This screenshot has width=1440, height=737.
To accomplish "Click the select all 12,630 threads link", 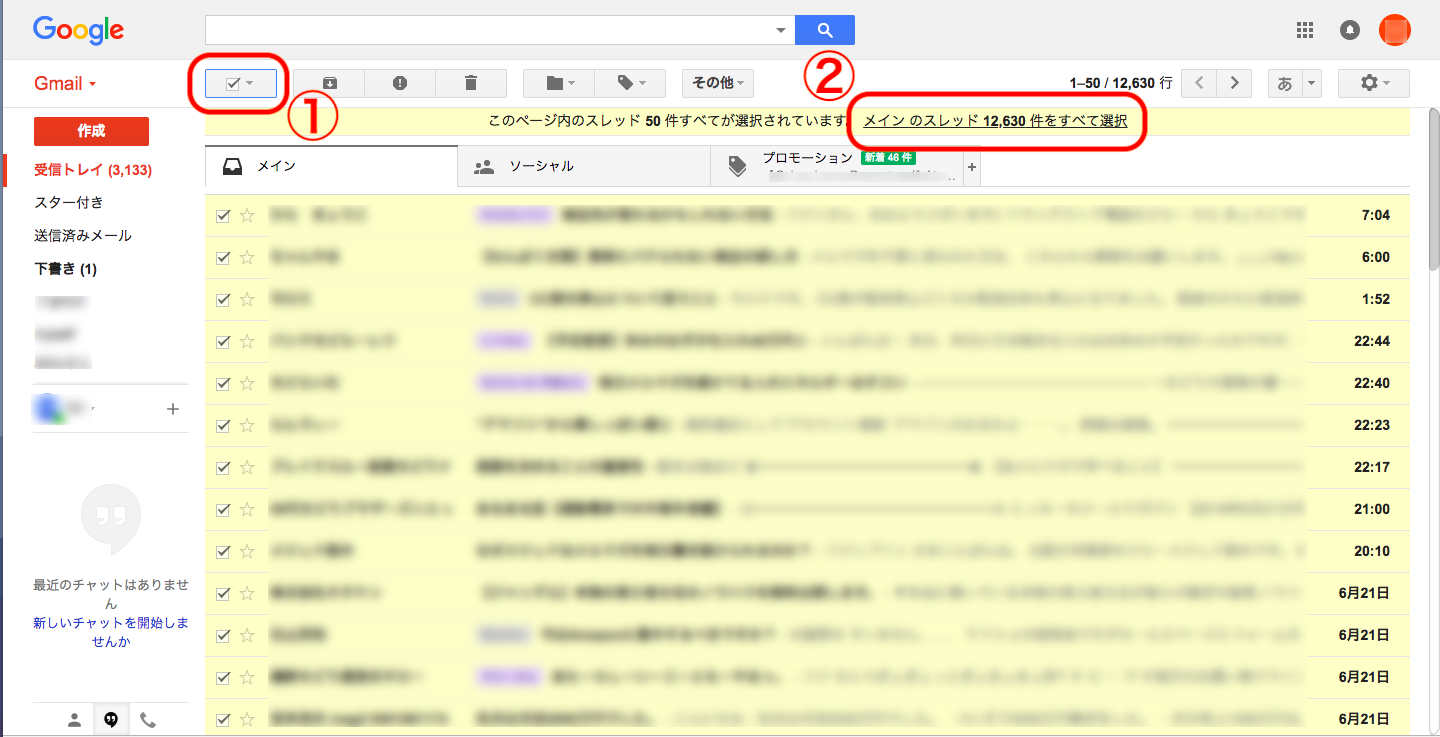I will (x=995, y=121).
